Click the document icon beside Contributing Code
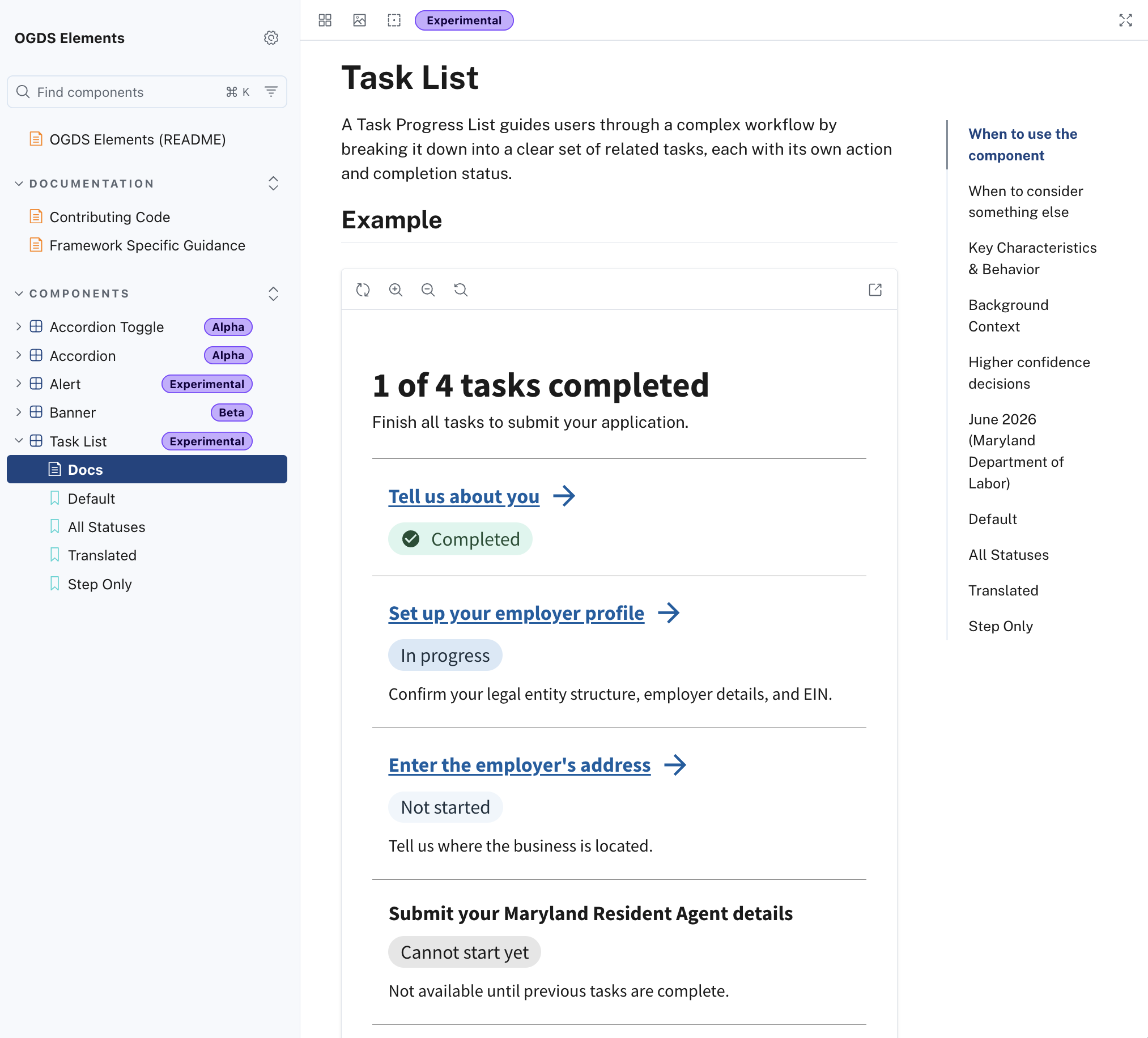 [36, 216]
